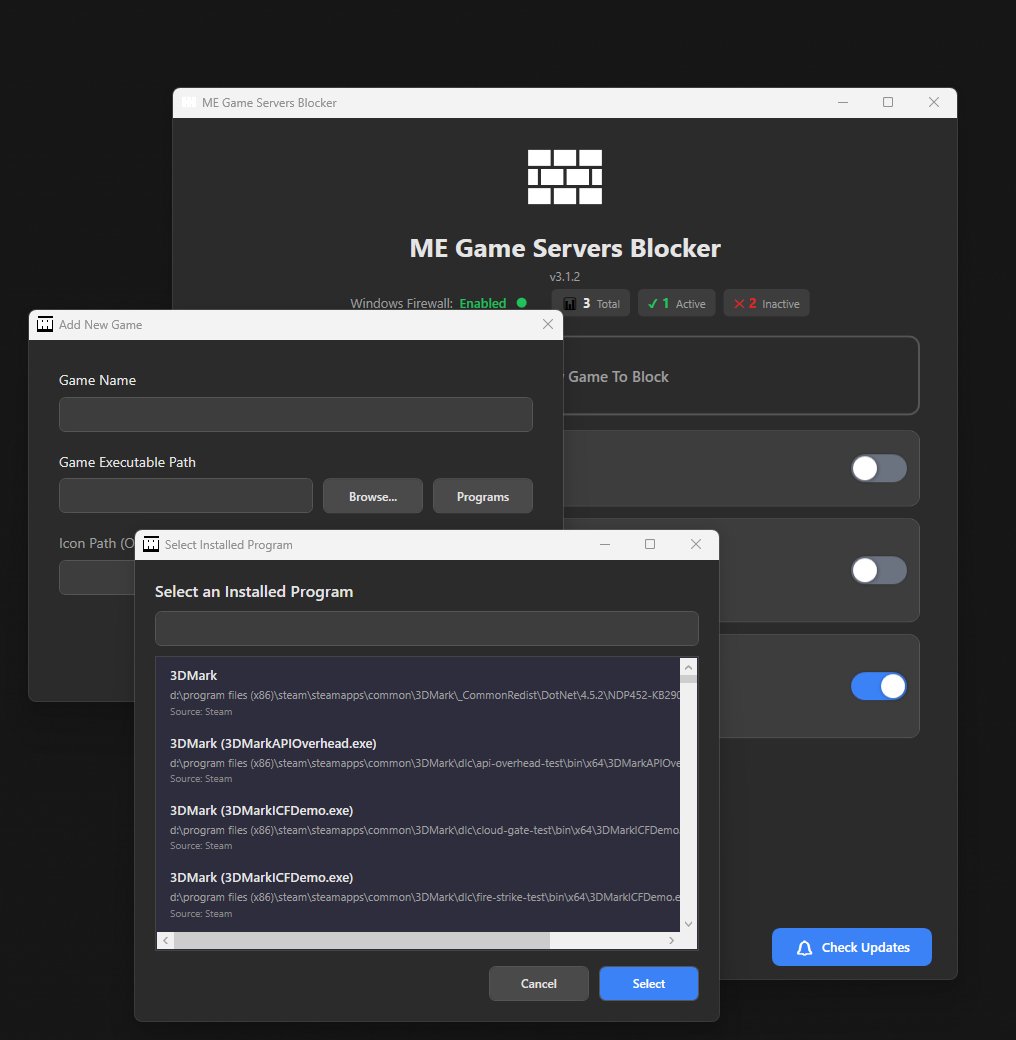Image resolution: width=1016 pixels, height=1040 pixels.
Task: Click the Add New Game dialog title icon
Action: pyautogui.click(x=45, y=324)
